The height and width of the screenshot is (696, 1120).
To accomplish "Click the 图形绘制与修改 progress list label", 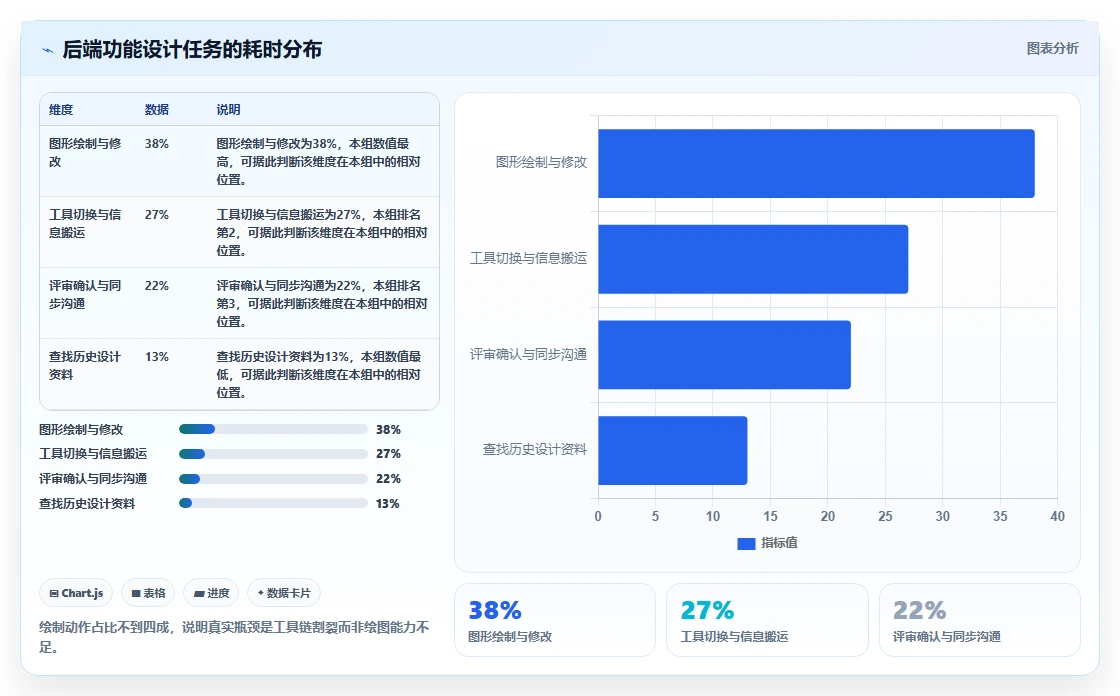I will (81, 429).
